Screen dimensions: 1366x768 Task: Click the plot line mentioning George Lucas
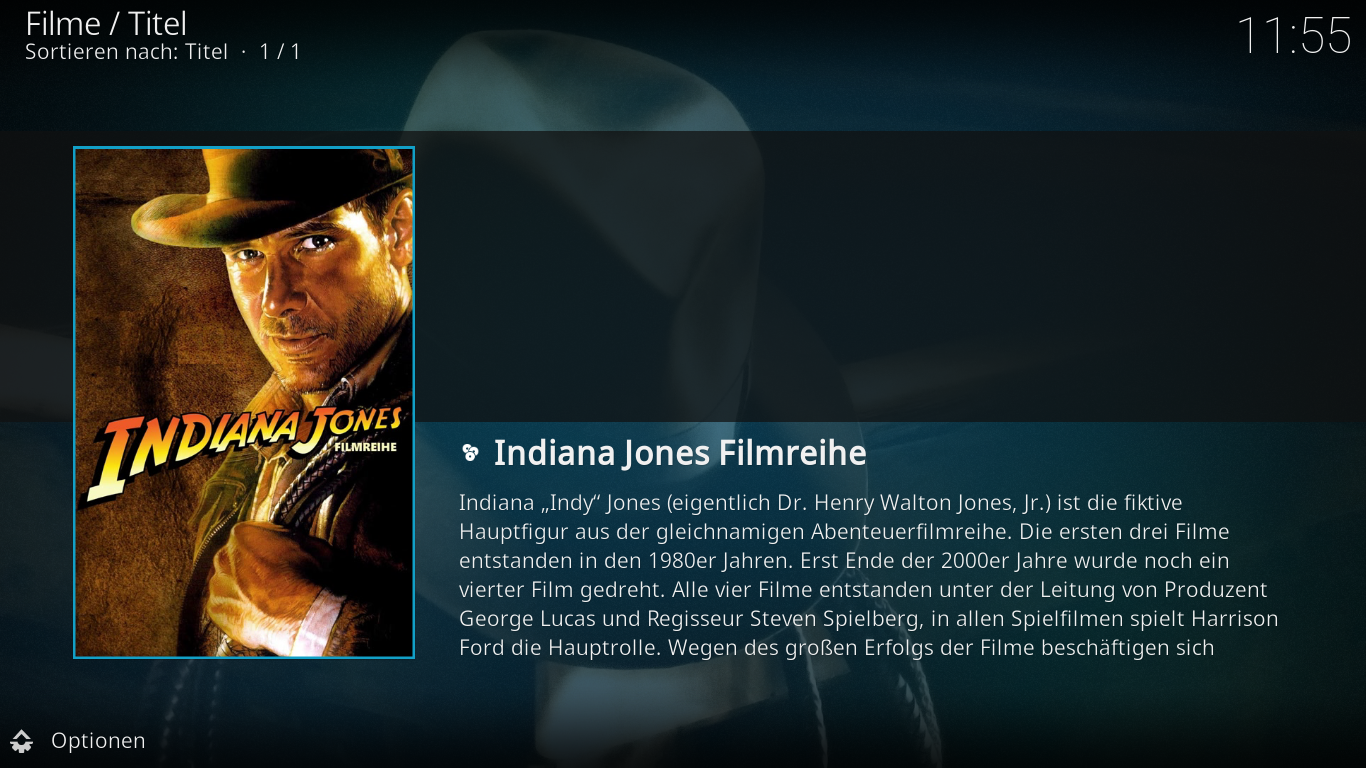tap(868, 618)
